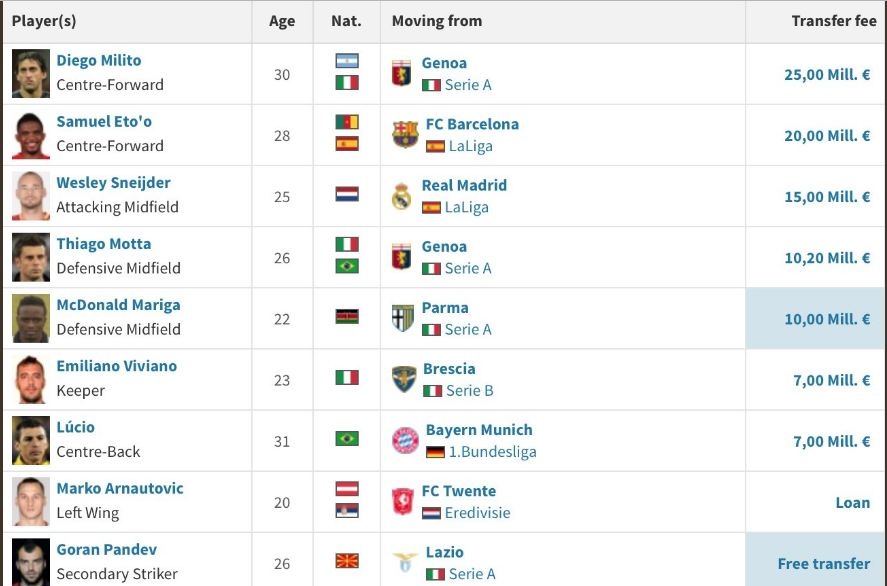
Task: Open the Eredivisie league link
Action: click(x=477, y=513)
